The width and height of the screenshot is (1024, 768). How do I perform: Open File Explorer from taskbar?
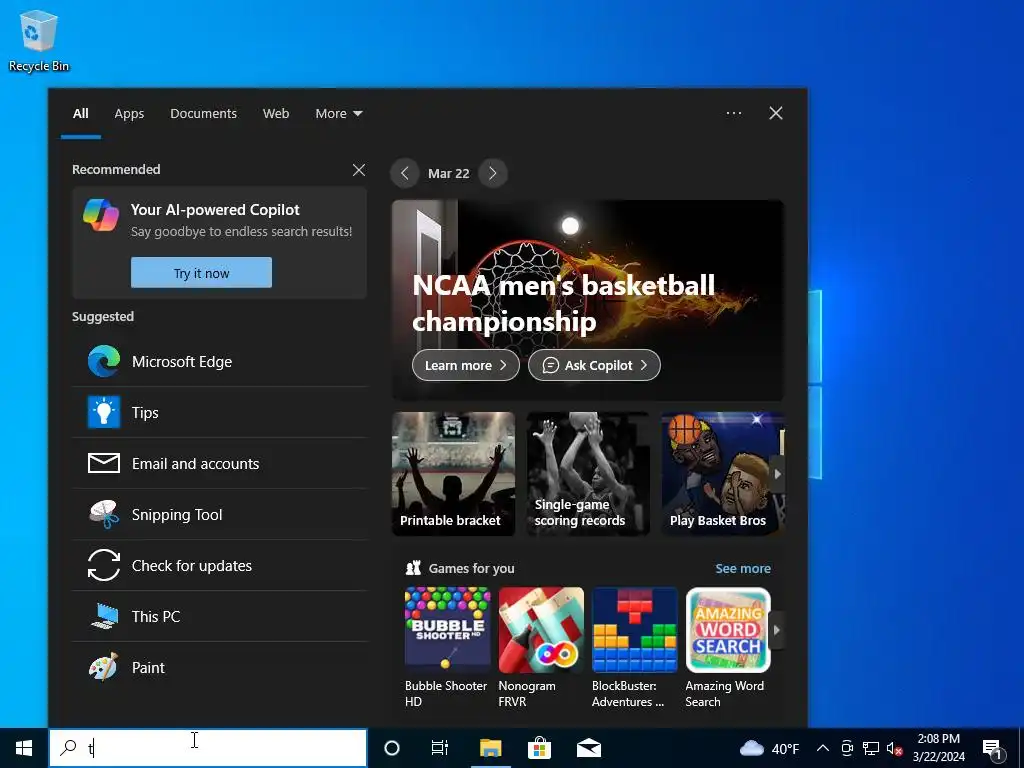(x=490, y=748)
